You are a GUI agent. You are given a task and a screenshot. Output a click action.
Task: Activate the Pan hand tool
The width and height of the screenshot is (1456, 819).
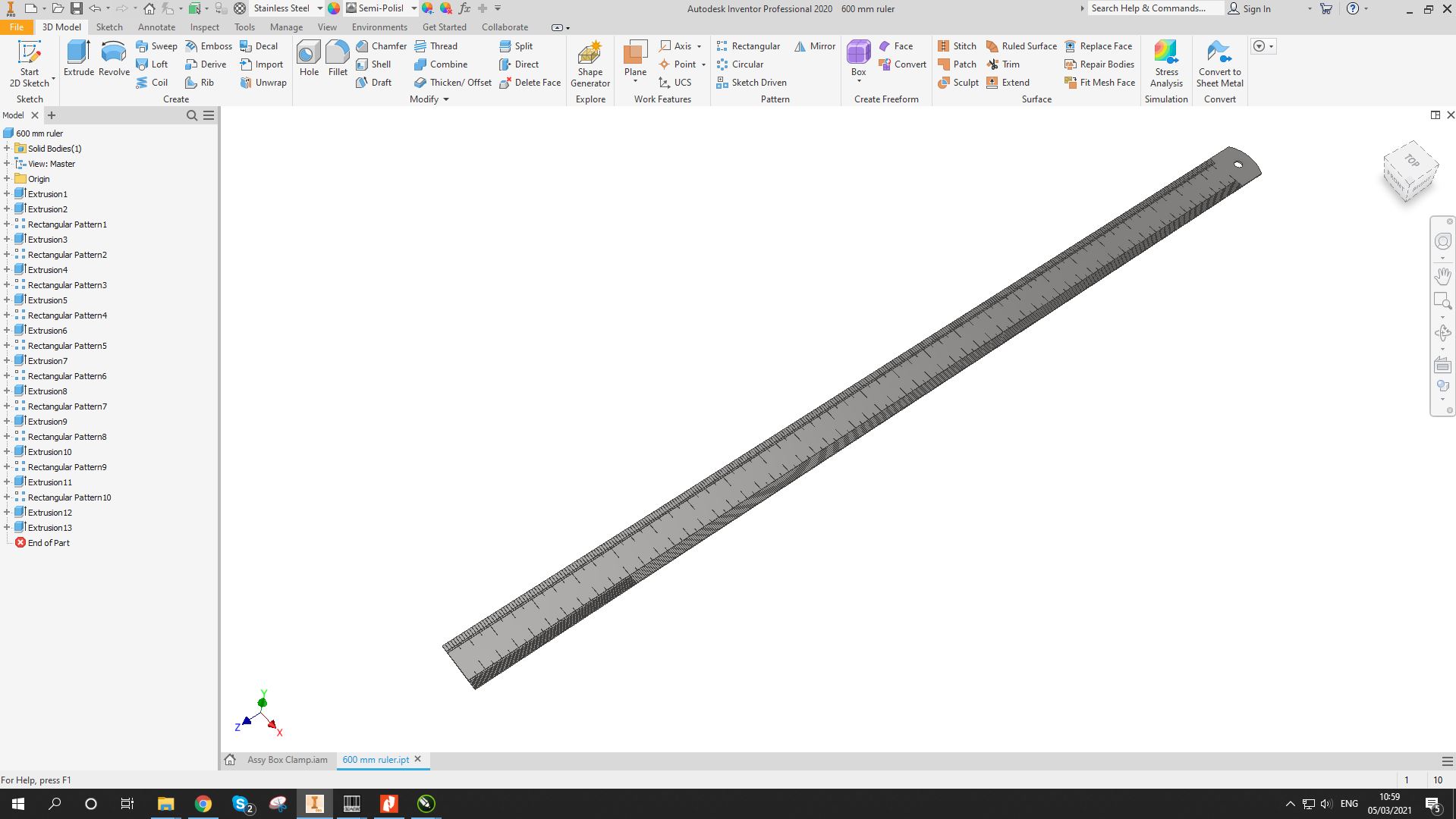[1442, 275]
